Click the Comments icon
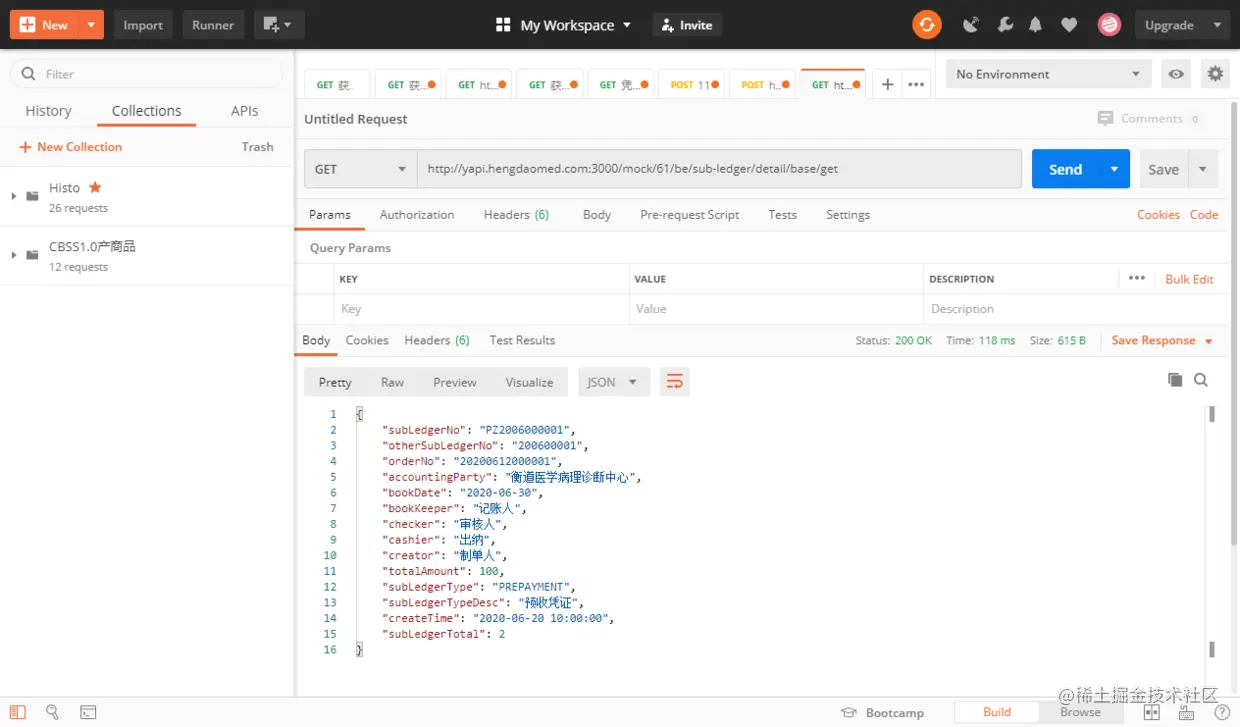This screenshot has width=1240, height=727. coord(1105,118)
